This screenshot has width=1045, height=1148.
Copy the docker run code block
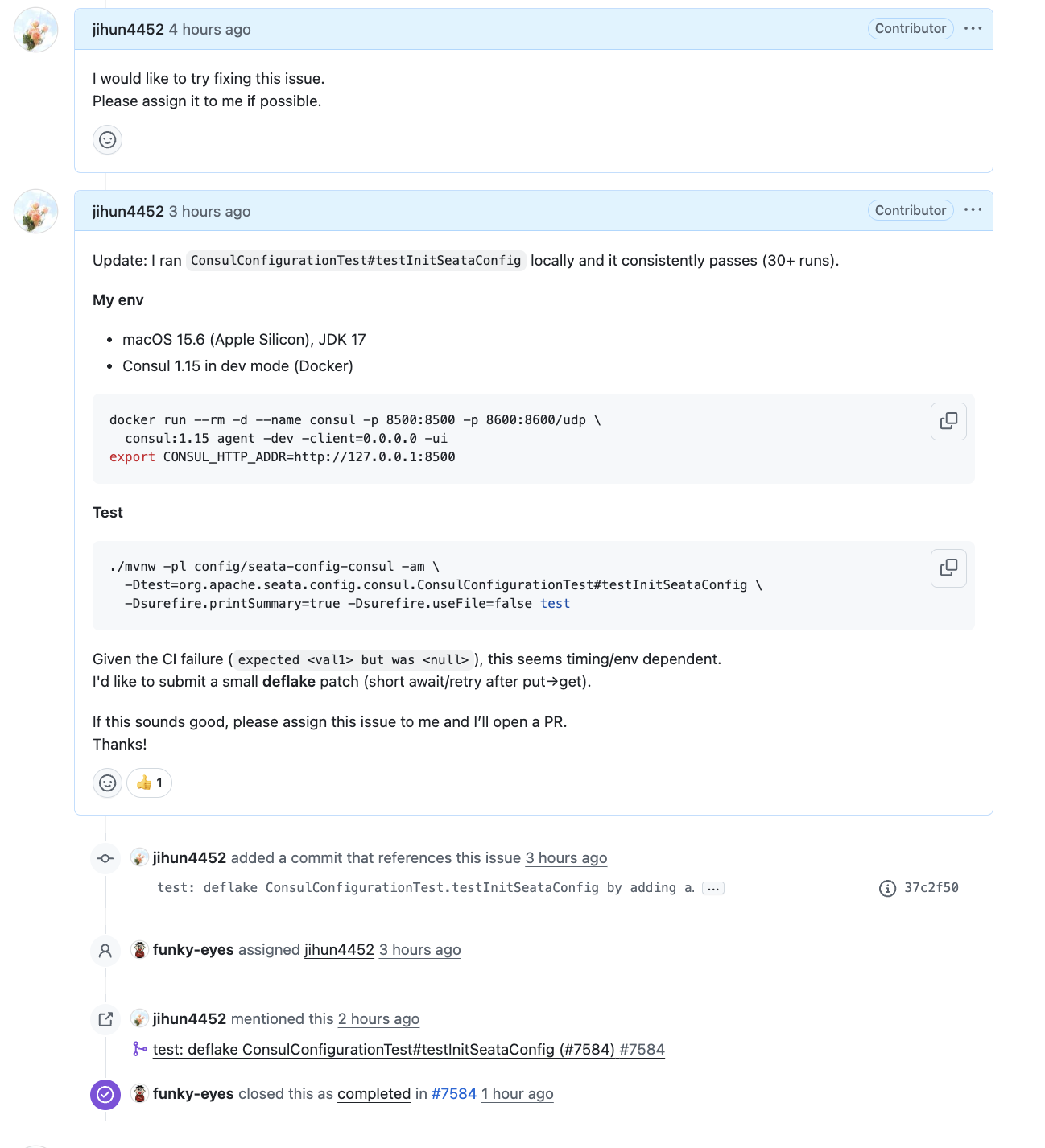point(948,421)
